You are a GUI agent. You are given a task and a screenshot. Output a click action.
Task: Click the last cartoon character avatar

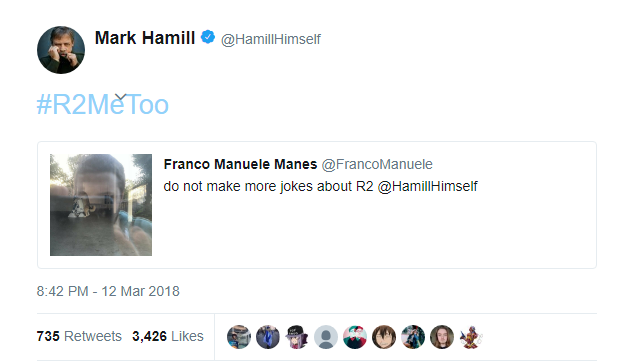tap(471, 337)
